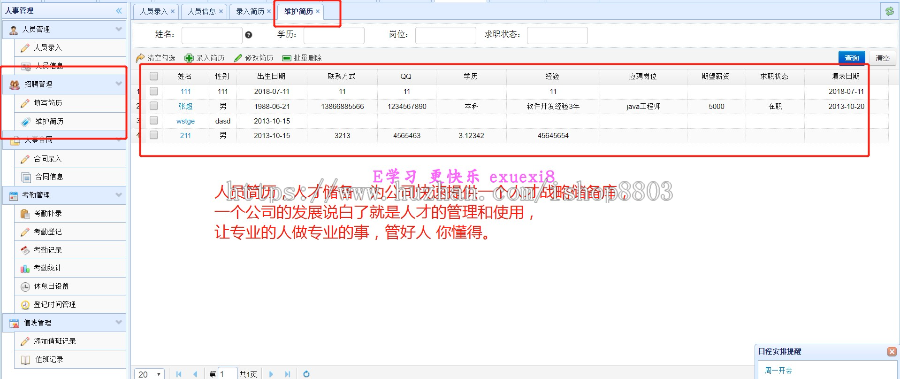Click the open book icon in the sidebar
The width and height of the screenshot is (900, 379).
[x=25, y=360]
